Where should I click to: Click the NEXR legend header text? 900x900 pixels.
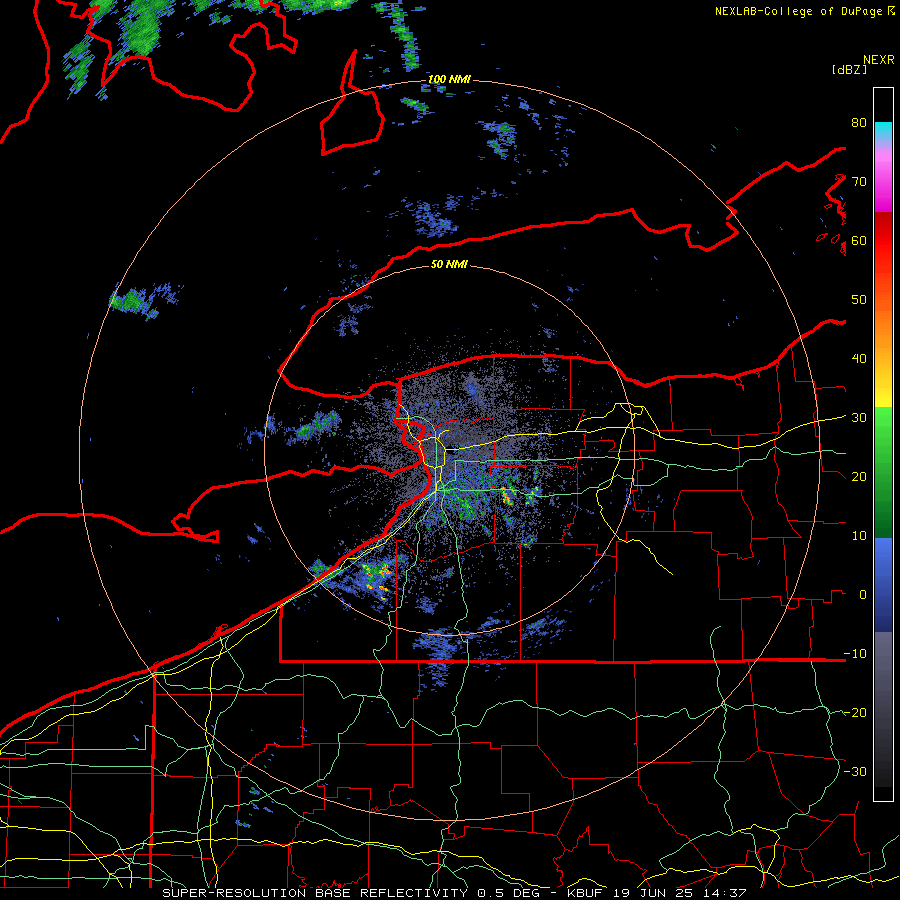(879, 60)
